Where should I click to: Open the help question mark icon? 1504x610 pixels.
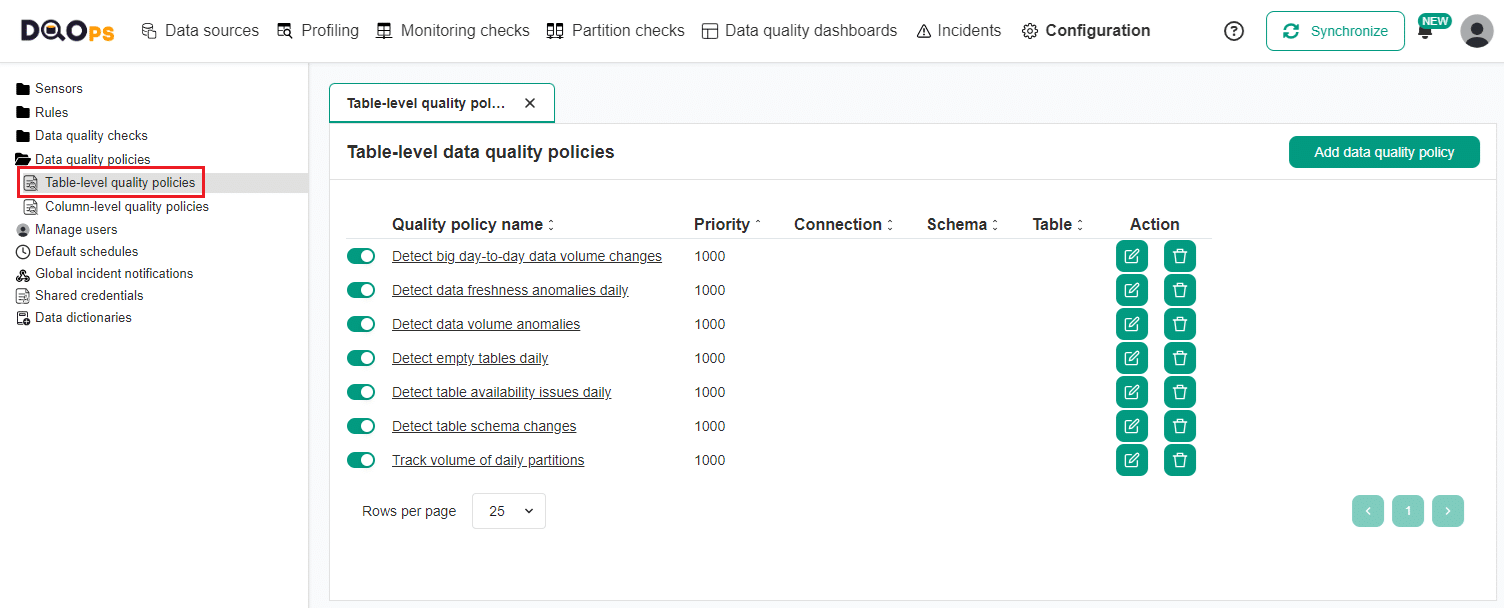tap(1234, 31)
